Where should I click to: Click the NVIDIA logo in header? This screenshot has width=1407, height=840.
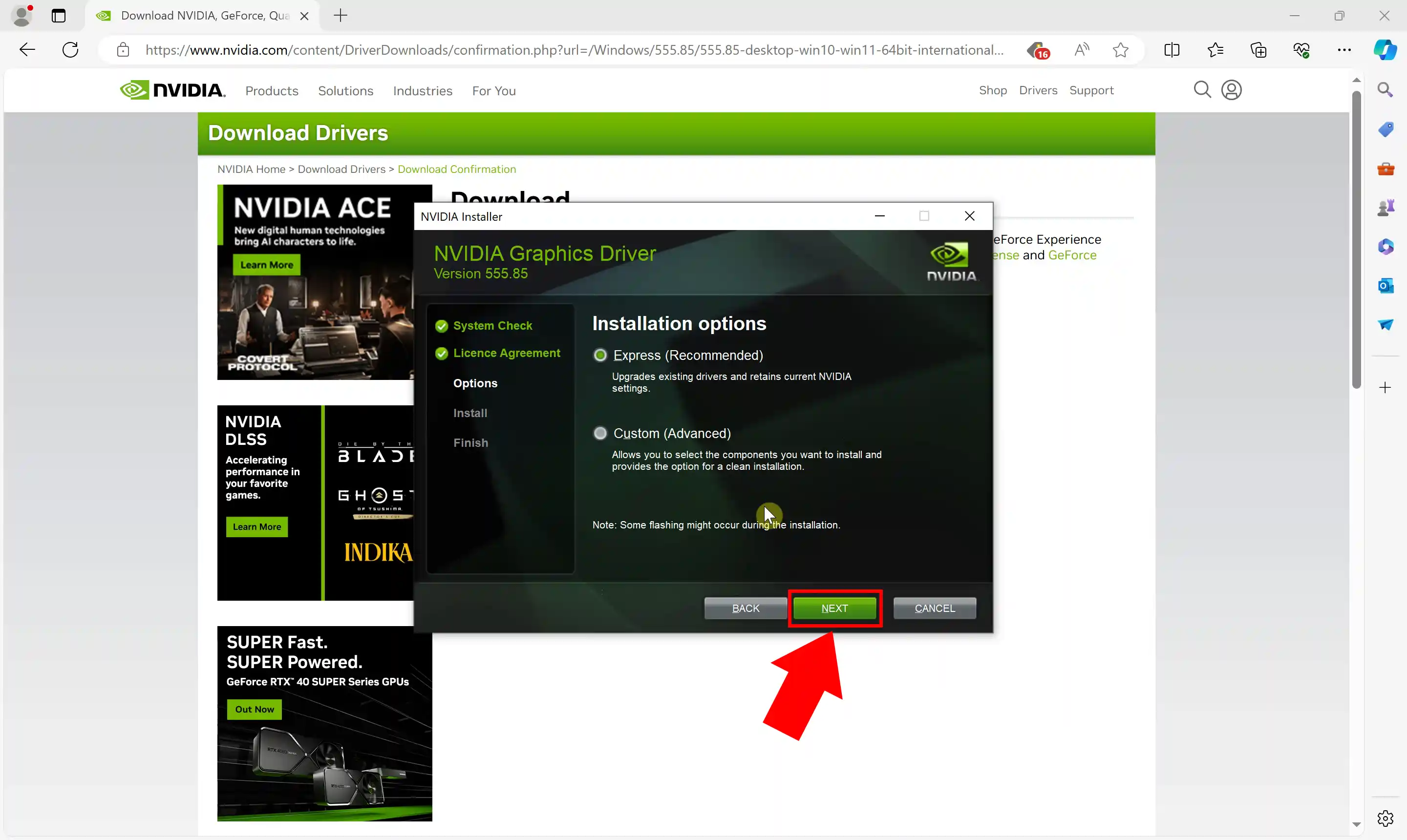pos(172,89)
